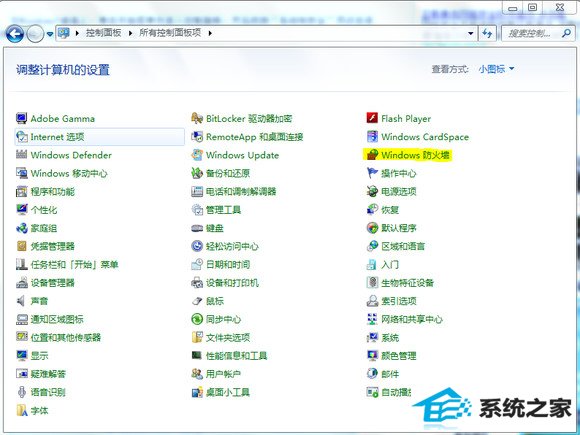
Task: Expand address bar history dropdown arrow
Action: click(471, 33)
